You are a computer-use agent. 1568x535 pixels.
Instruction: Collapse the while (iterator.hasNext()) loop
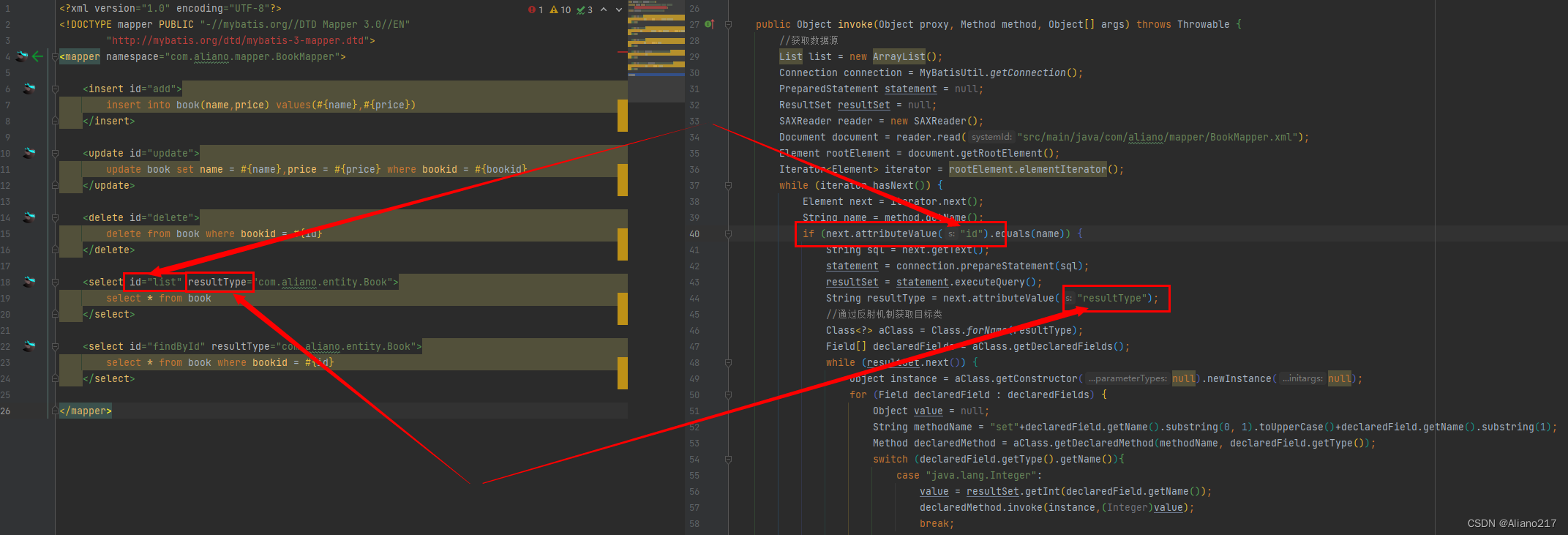[728, 185]
